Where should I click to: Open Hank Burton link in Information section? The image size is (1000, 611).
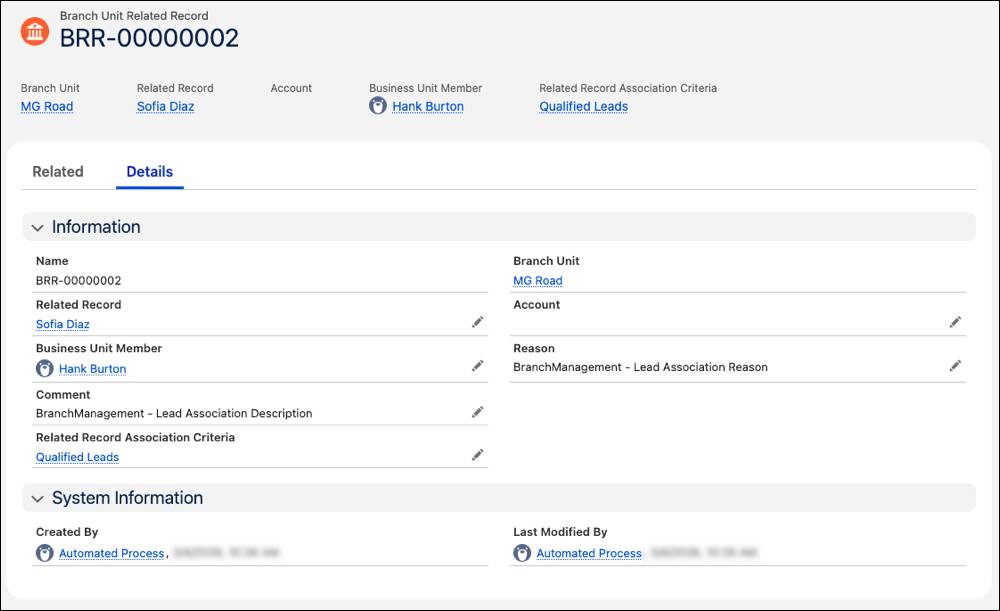(x=92, y=369)
